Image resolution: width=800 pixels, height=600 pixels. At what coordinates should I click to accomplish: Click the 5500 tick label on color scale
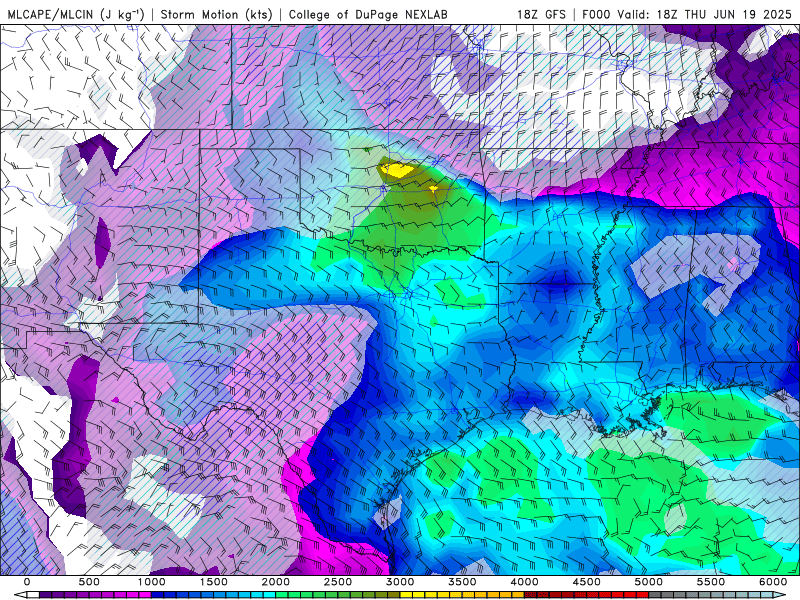click(x=711, y=582)
